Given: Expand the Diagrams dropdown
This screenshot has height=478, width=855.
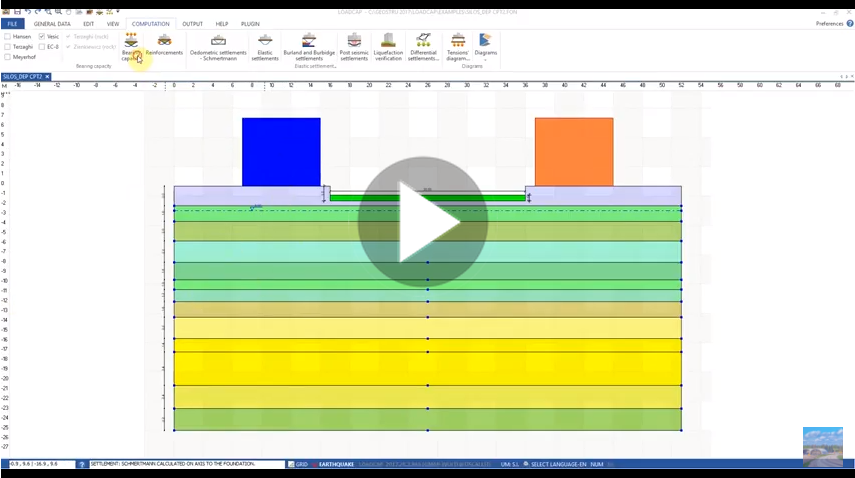Looking at the screenshot, I should click(x=485, y=47).
